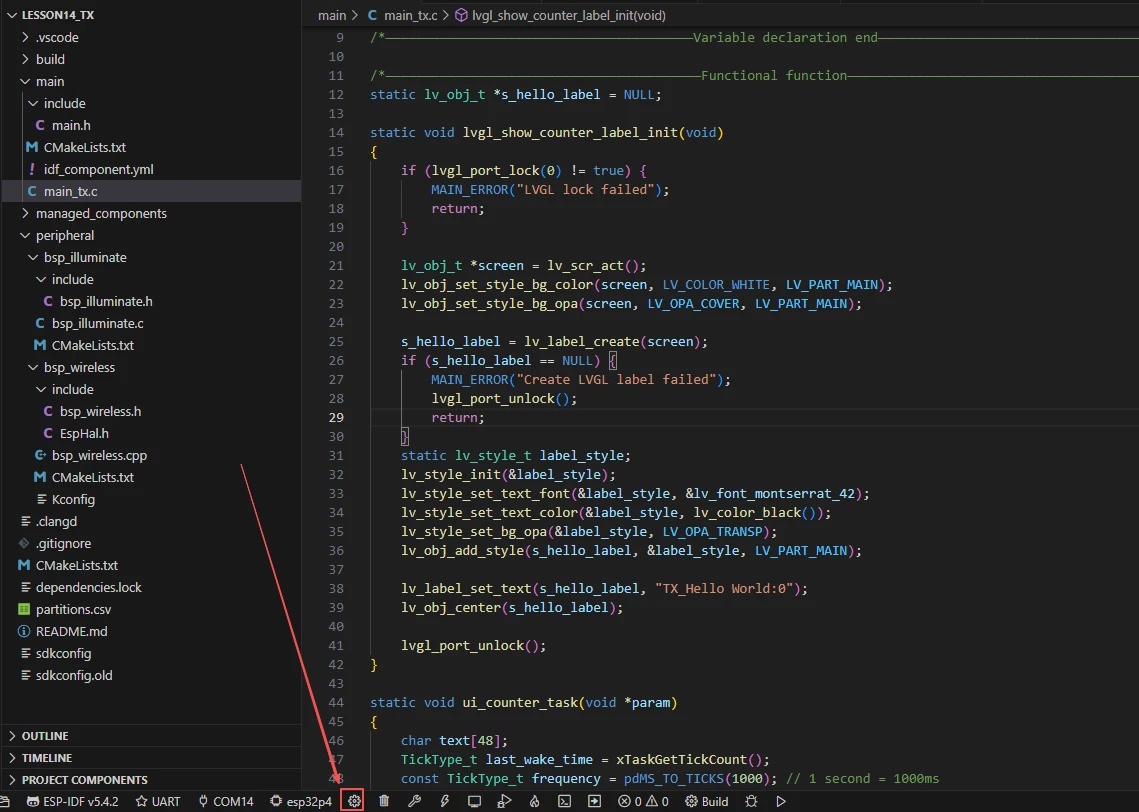Screen dimensions: 1139x812
Task: Open bsp_illuminate.c file in explorer
Action: (x=97, y=323)
